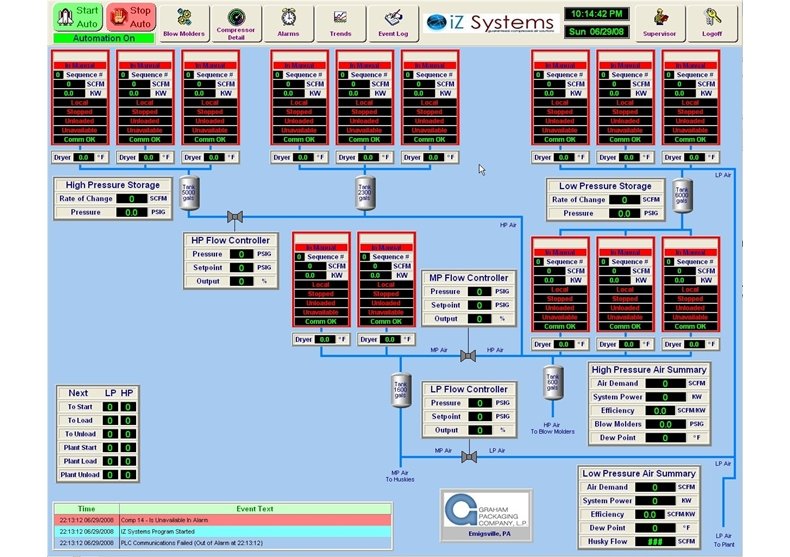Click the 1600 gallon tank icon
790x557 pixels.
click(399, 391)
